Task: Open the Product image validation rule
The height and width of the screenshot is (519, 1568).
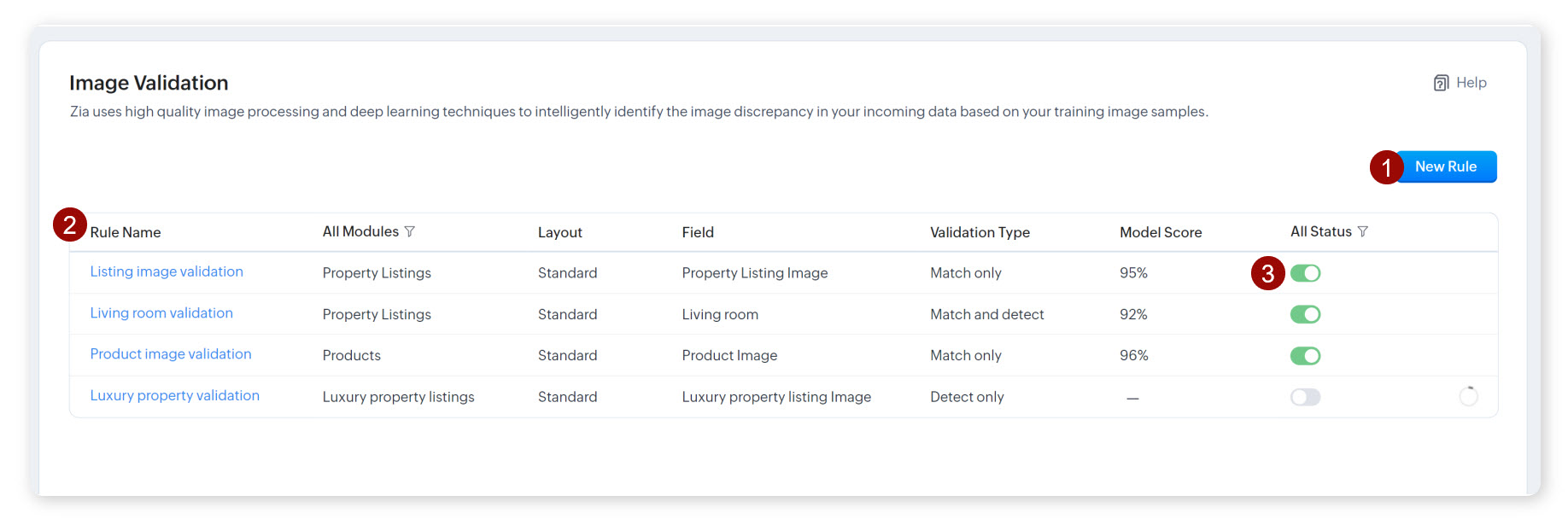Action: (171, 354)
